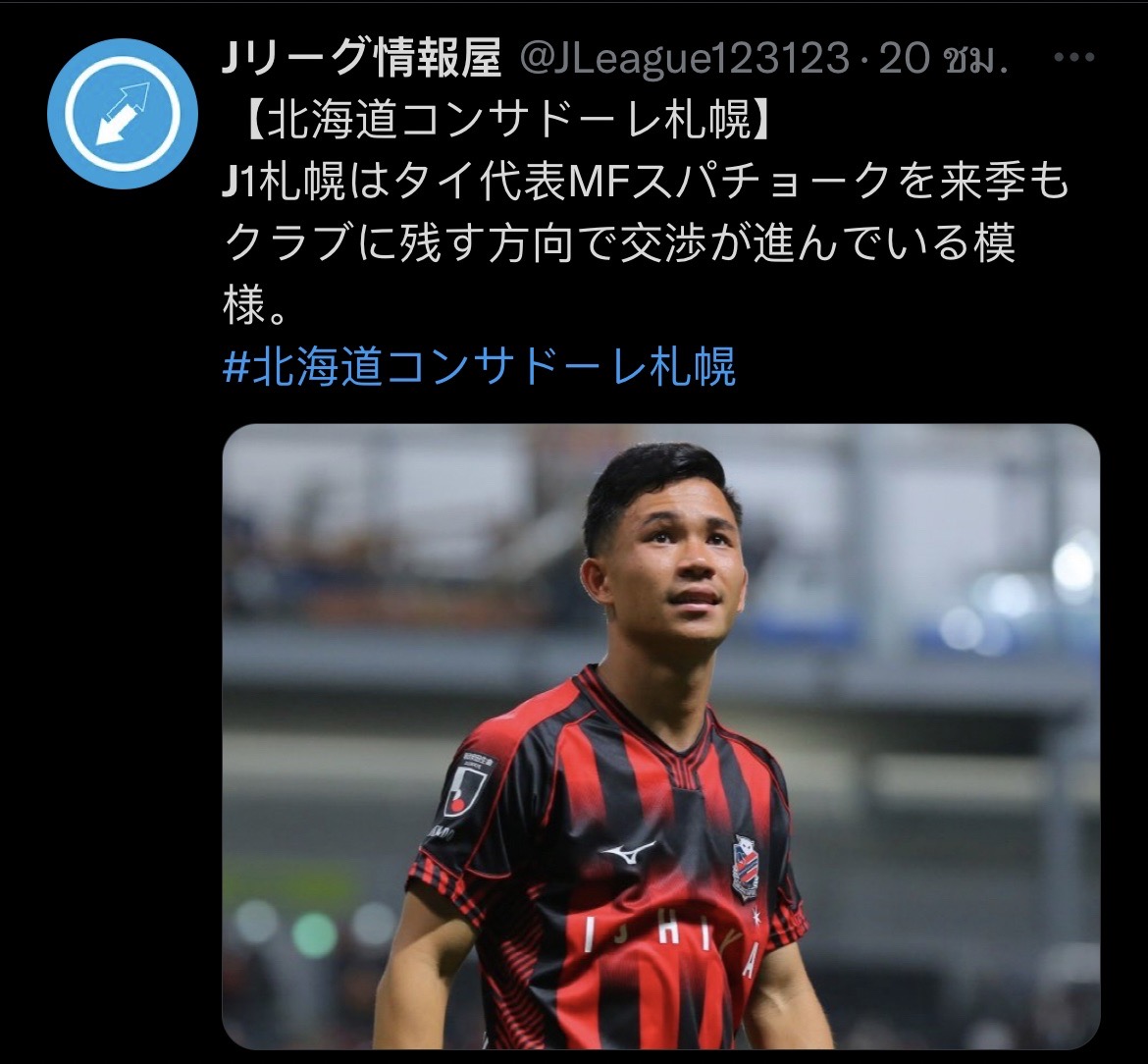This screenshot has width=1148, height=1064.
Task: Click the white double-arrow symbol inside the avatar
Action: [x=123, y=114]
